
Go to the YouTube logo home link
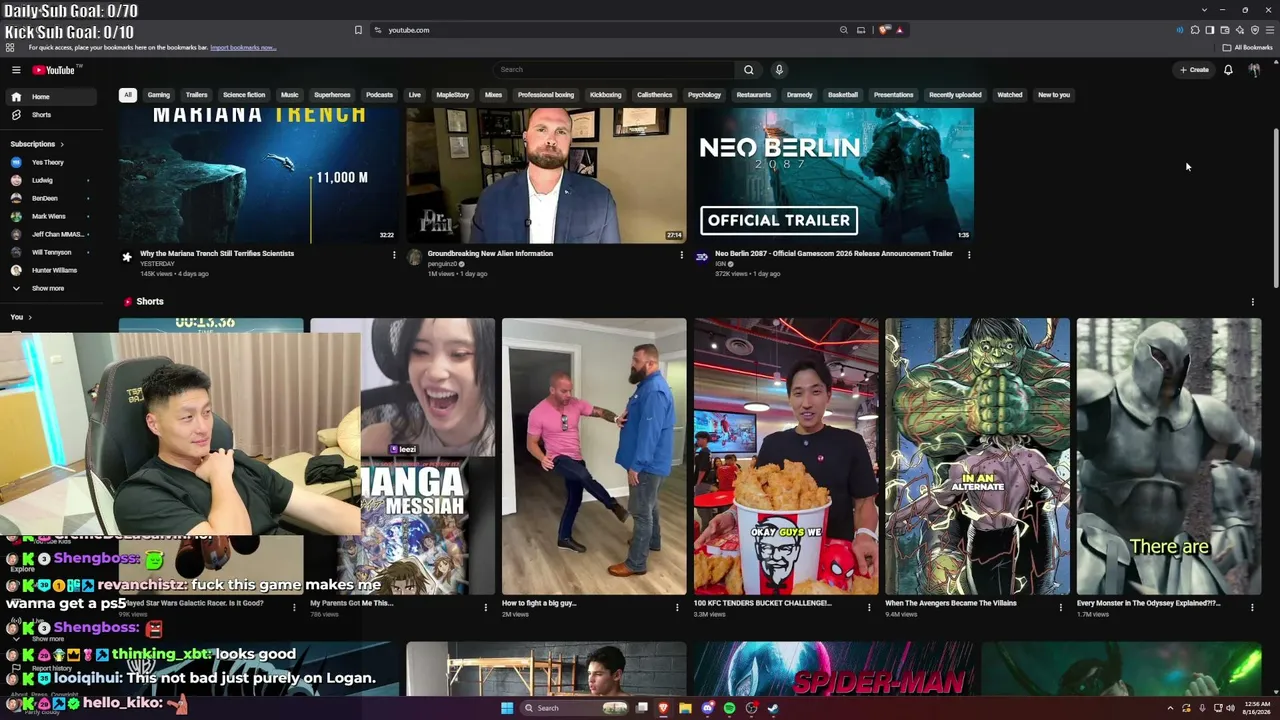click(56, 70)
